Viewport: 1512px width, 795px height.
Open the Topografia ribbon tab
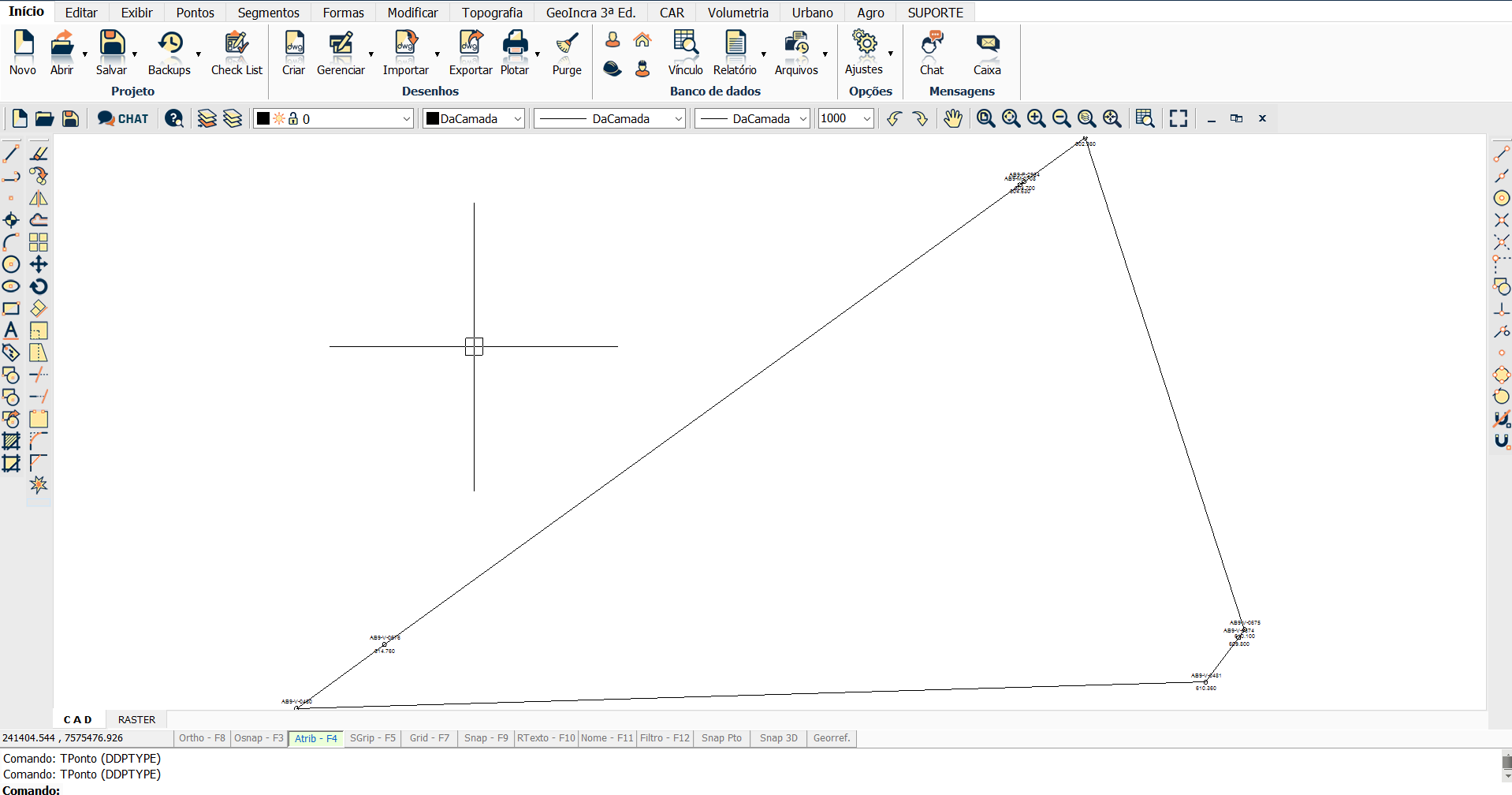coord(492,13)
